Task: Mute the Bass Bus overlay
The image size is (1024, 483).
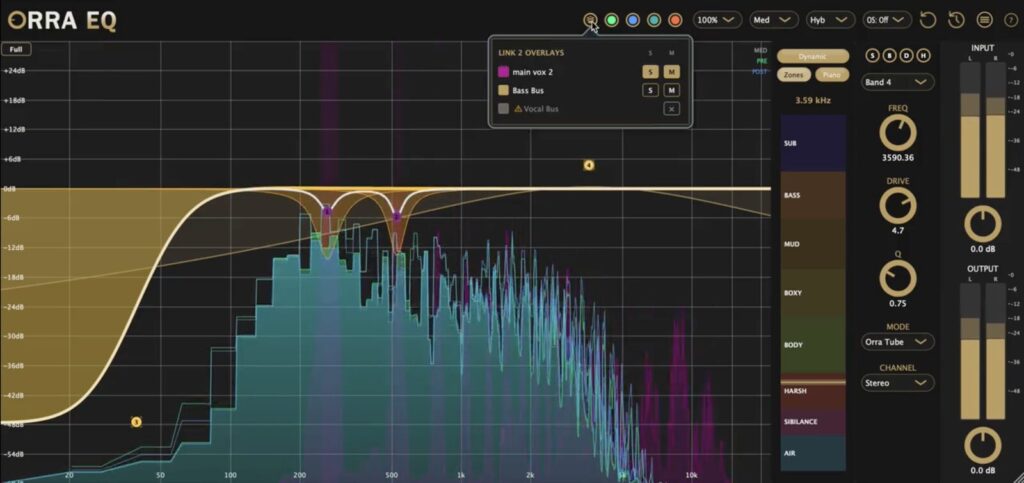Action: (671, 90)
